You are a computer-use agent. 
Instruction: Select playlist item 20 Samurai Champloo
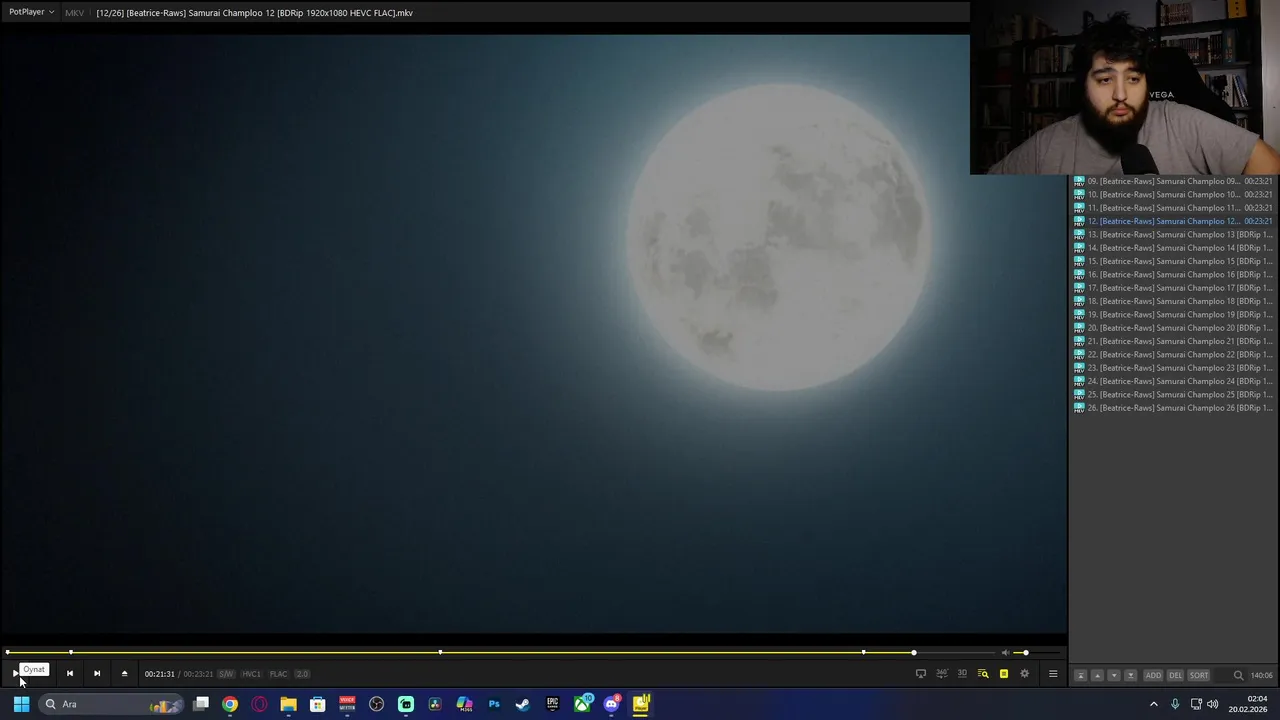click(1173, 328)
